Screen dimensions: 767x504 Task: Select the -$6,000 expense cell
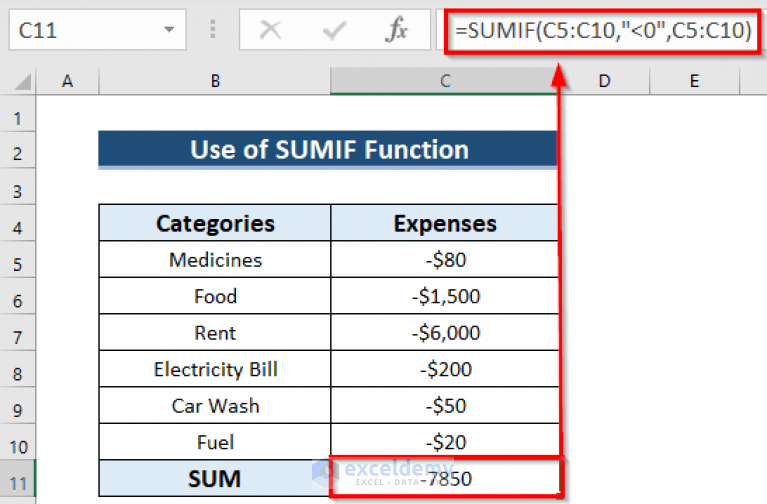(x=444, y=333)
